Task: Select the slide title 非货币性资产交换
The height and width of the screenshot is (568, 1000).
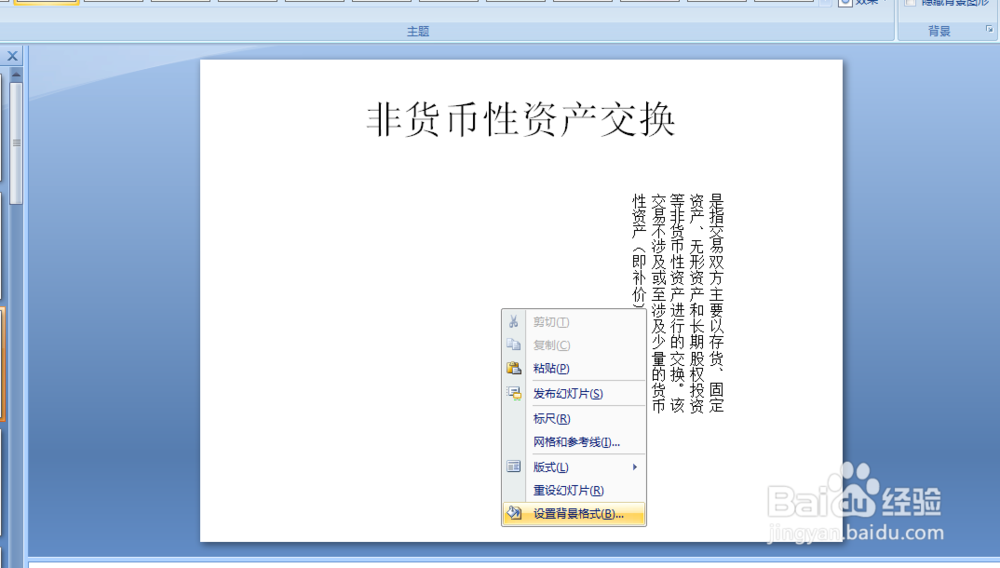Action: pos(520,119)
